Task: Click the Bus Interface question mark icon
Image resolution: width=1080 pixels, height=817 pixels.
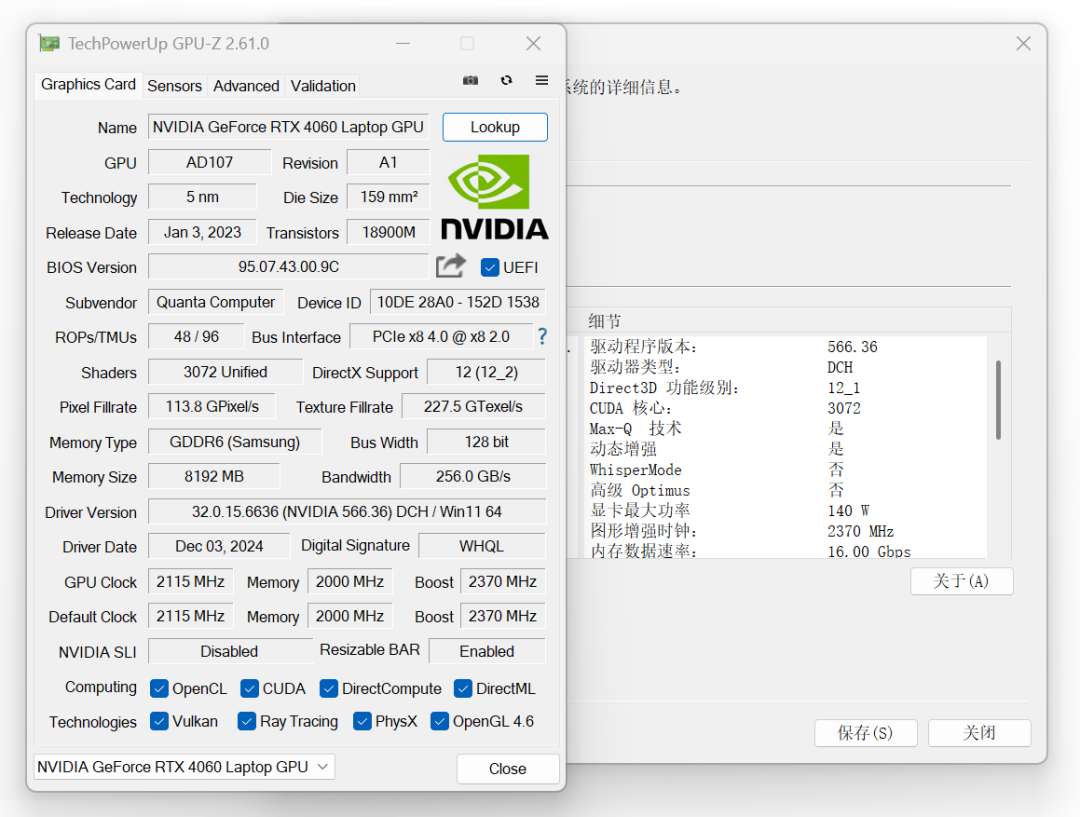Action: tap(543, 336)
